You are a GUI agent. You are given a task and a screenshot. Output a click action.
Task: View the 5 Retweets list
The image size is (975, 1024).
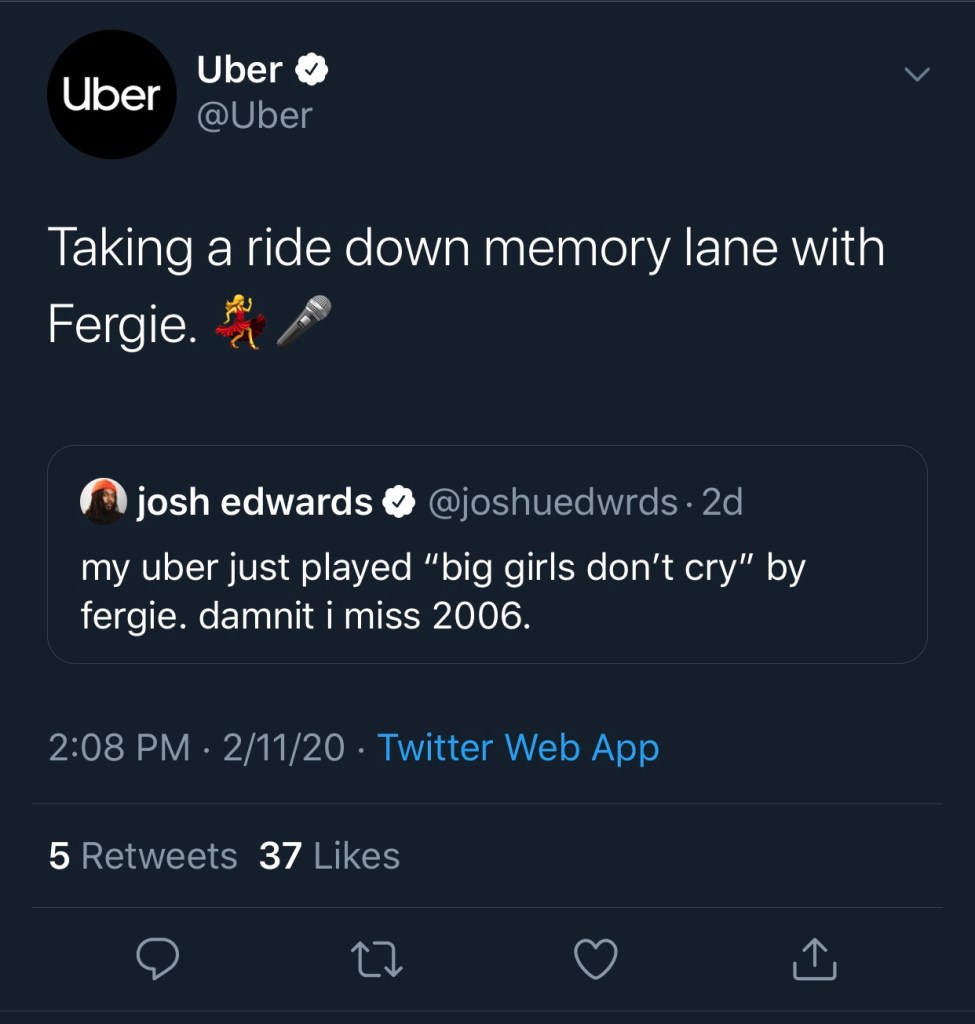[x=143, y=856]
